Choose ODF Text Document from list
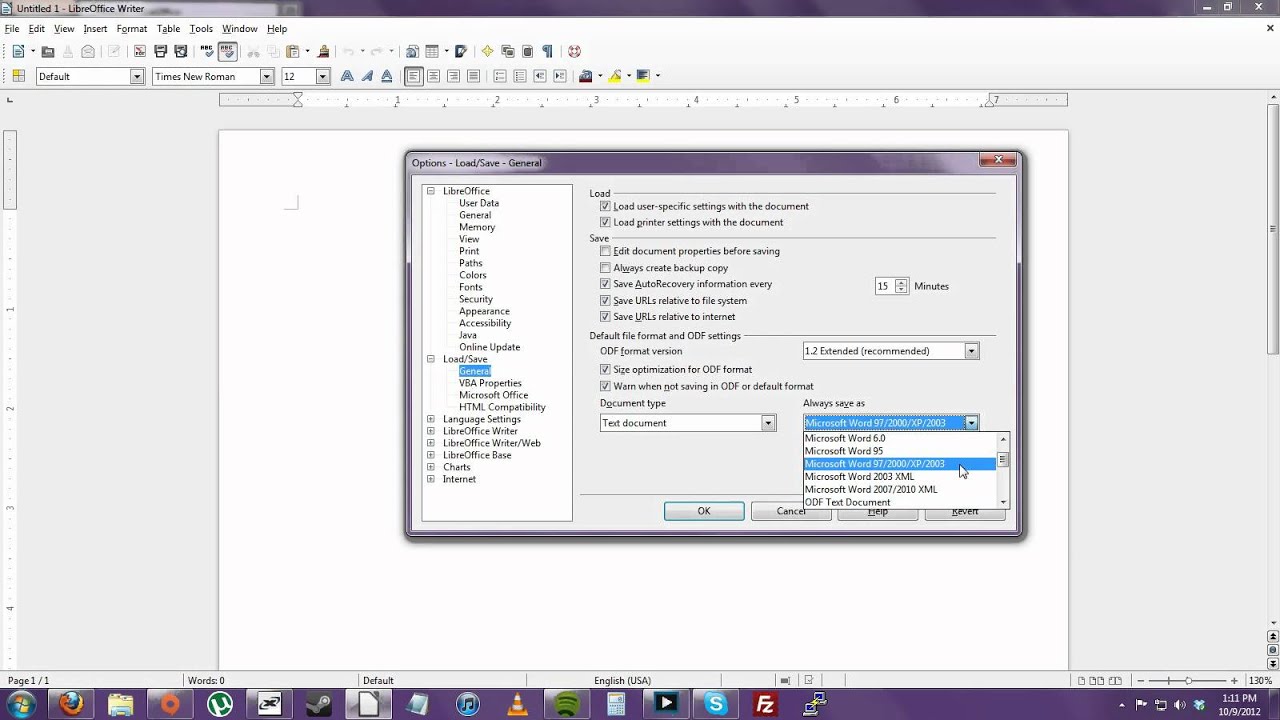1280x720 pixels. pyautogui.click(x=847, y=502)
